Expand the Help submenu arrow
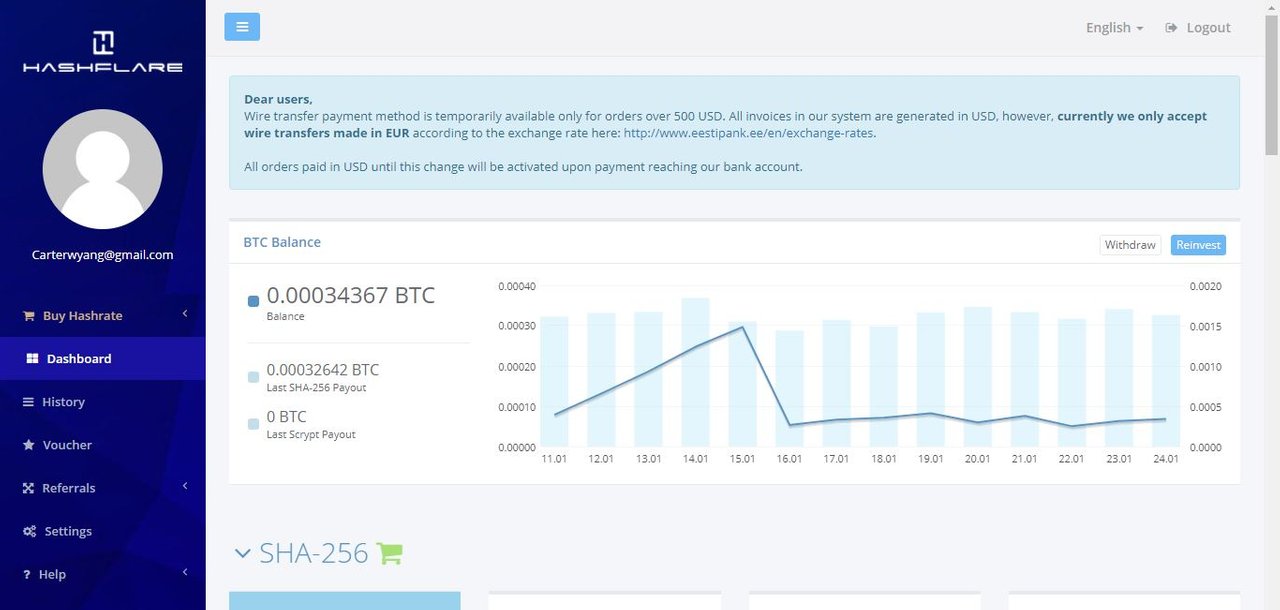 pos(185,572)
